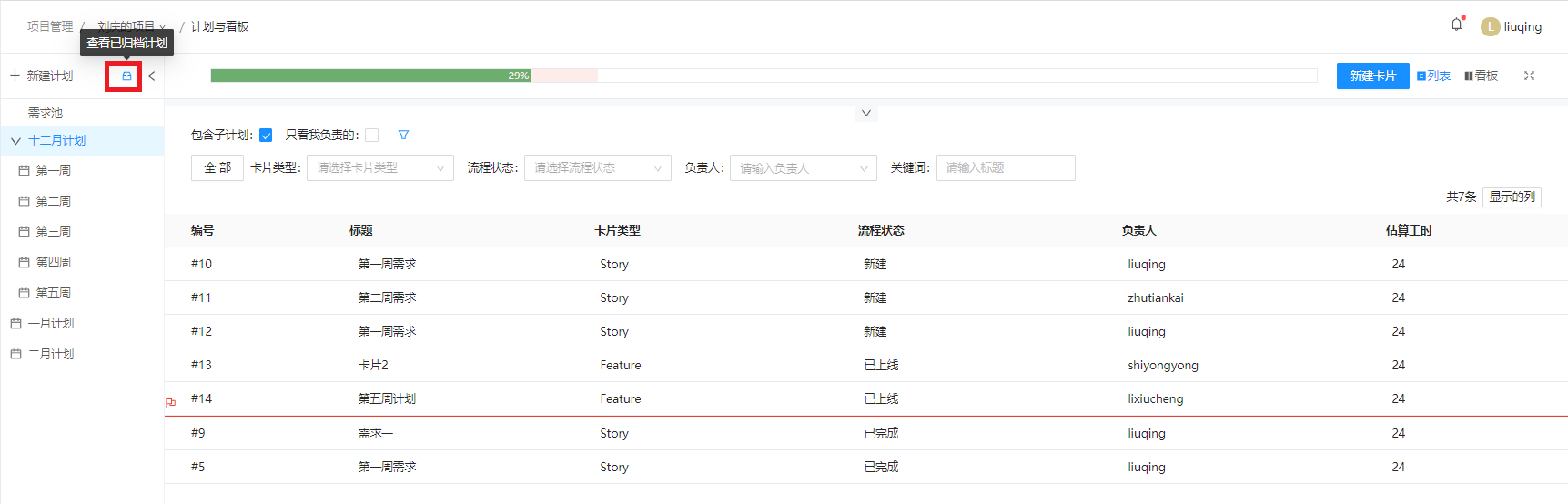This screenshot has height=504, width=1568.
Task: Open the archived plans icon
Action: [x=126, y=76]
